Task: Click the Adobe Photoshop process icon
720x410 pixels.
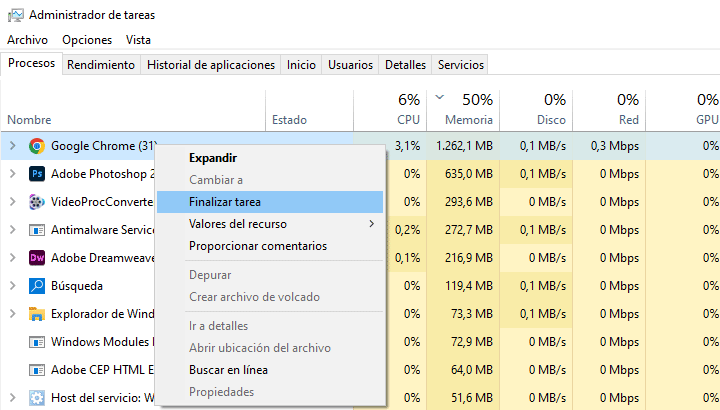Action: tap(37, 174)
